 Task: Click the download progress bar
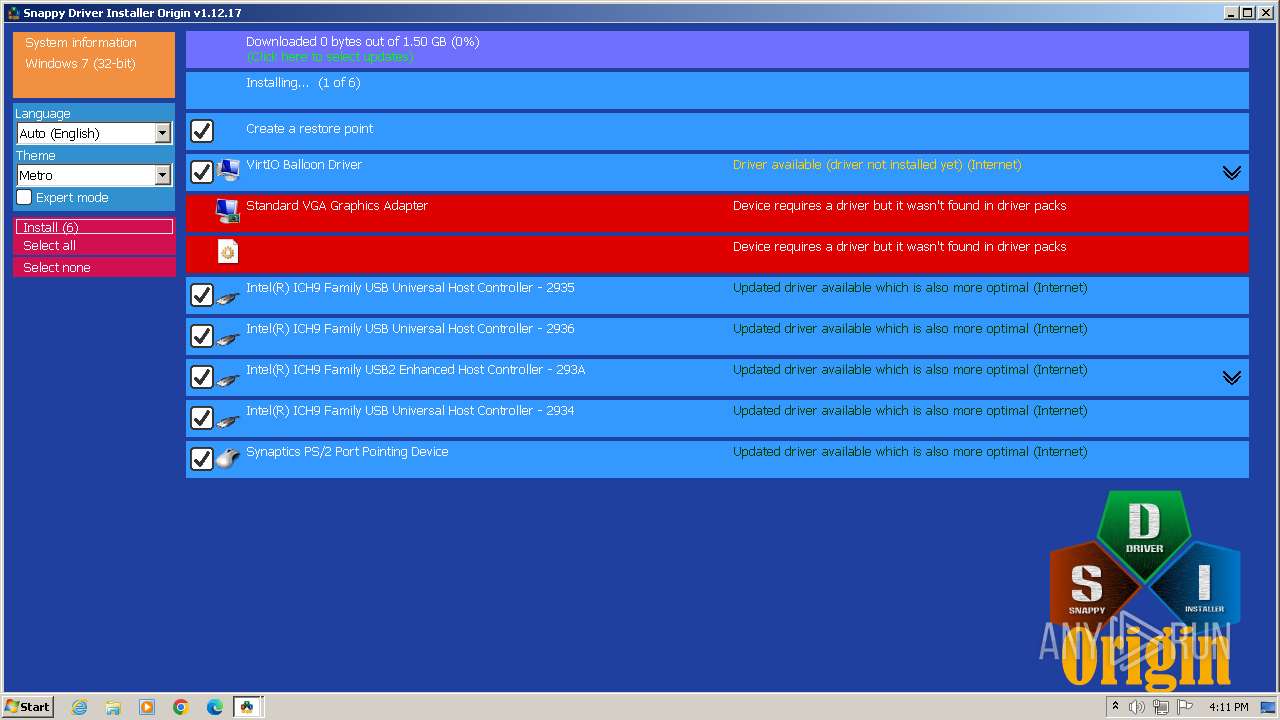pos(717,49)
